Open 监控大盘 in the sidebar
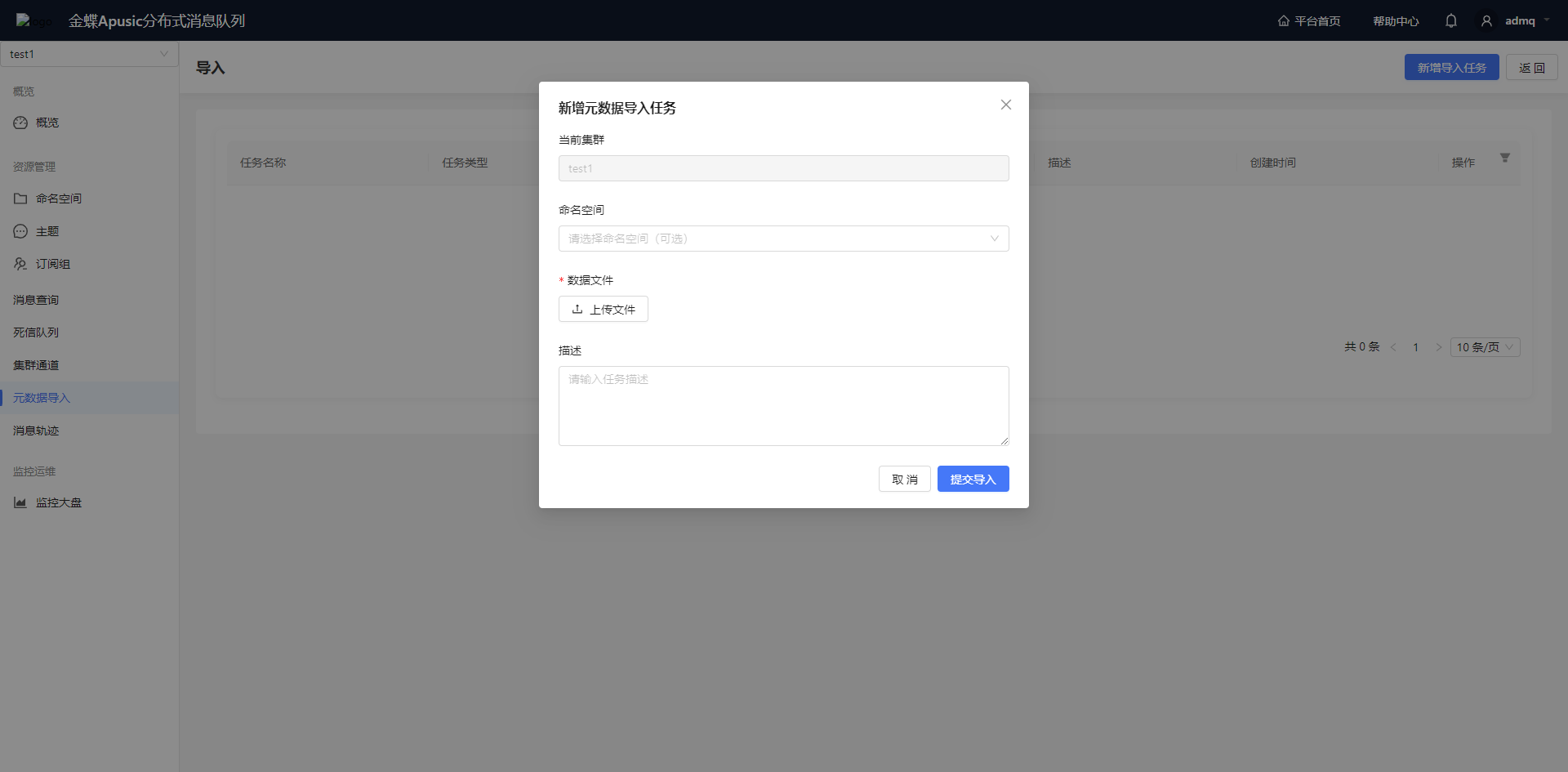1568x772 pixels. [x=89, y=502]
